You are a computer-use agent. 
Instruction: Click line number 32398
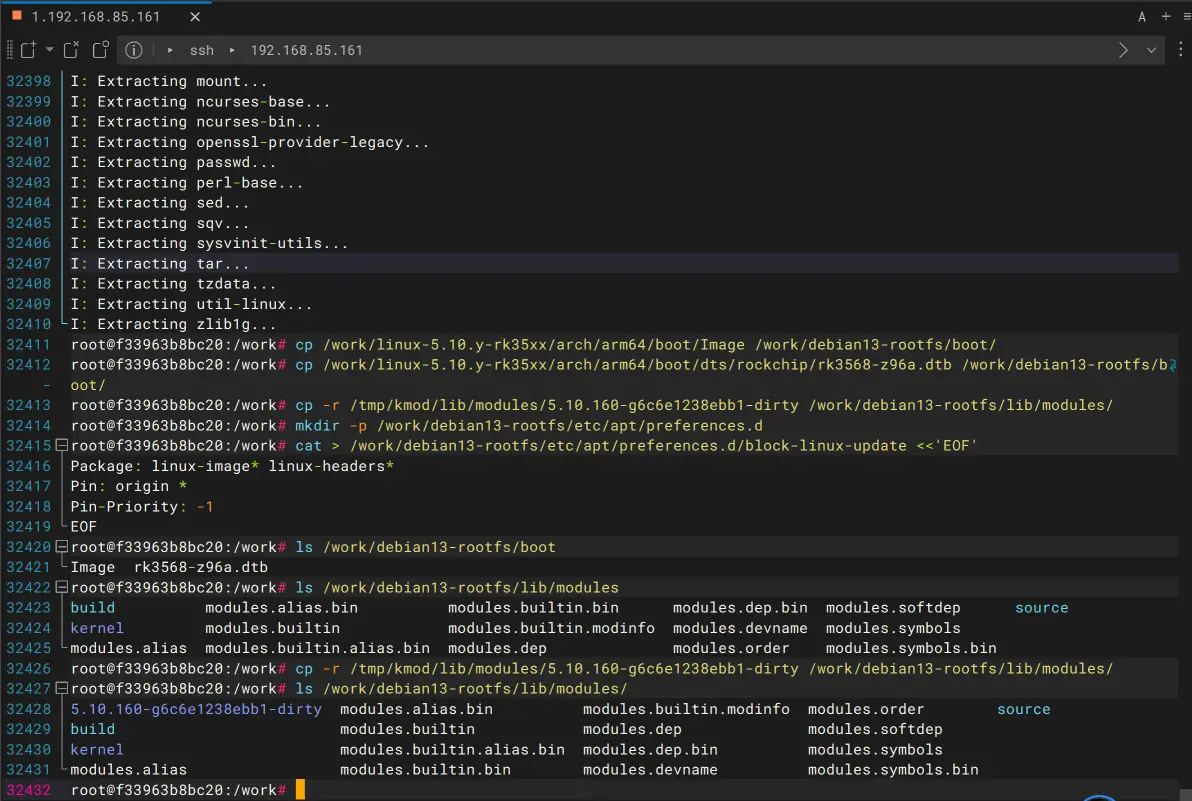point(28,81)
